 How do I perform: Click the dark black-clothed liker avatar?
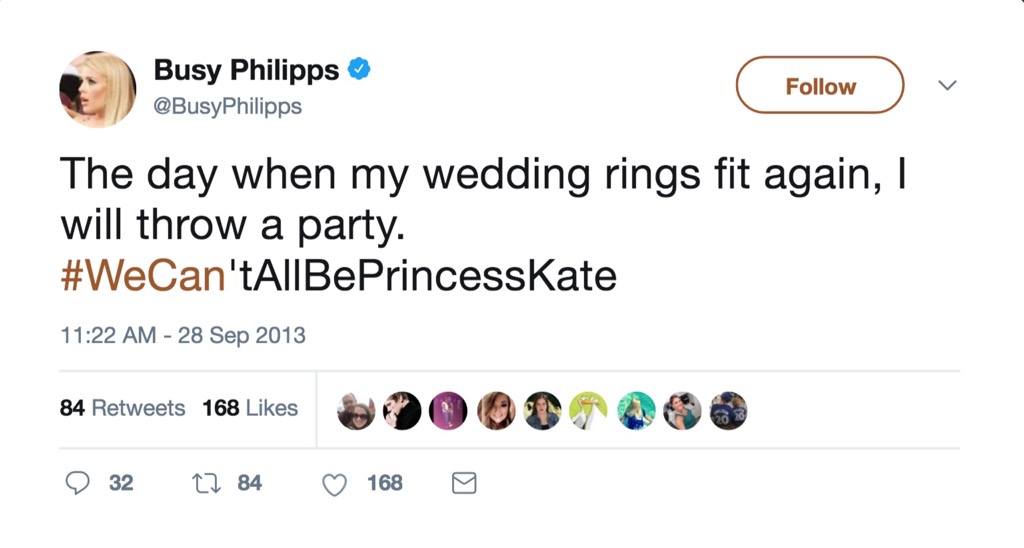(x=402, y=410)
